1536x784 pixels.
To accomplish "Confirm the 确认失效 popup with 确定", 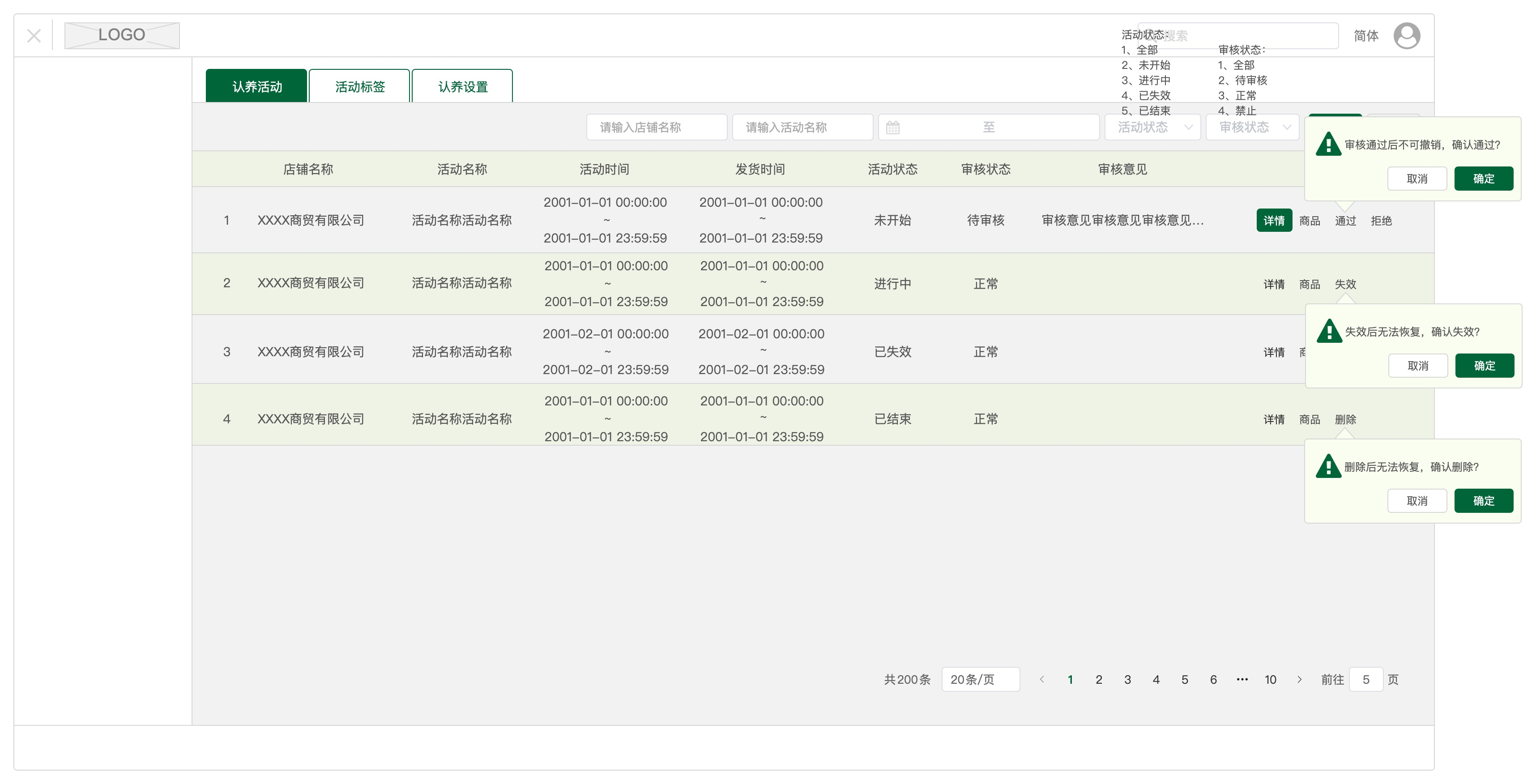I will [x=1485, y=366].
